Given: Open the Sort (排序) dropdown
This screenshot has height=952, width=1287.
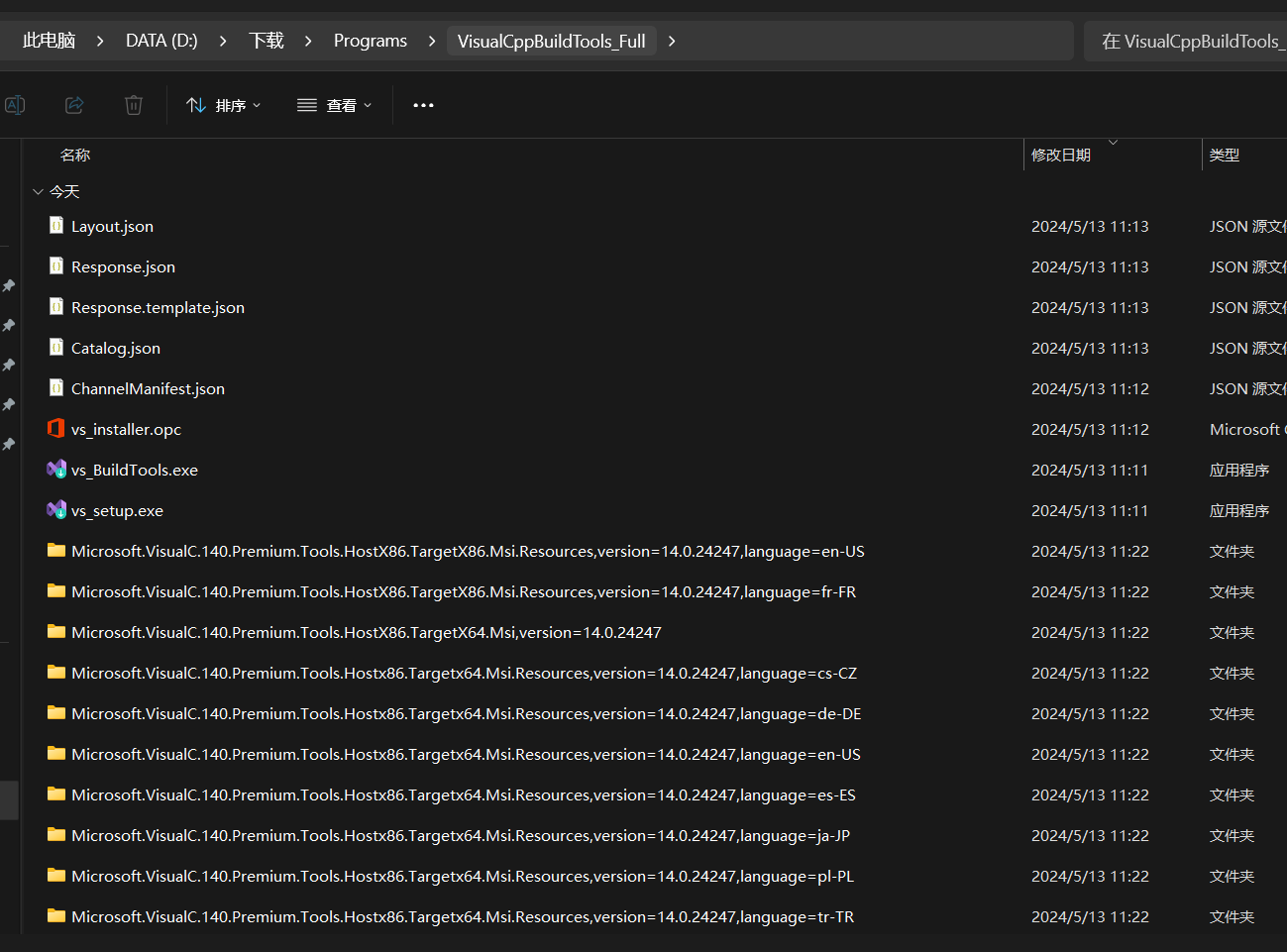Looking at the screenshot, I should (224, 105).
